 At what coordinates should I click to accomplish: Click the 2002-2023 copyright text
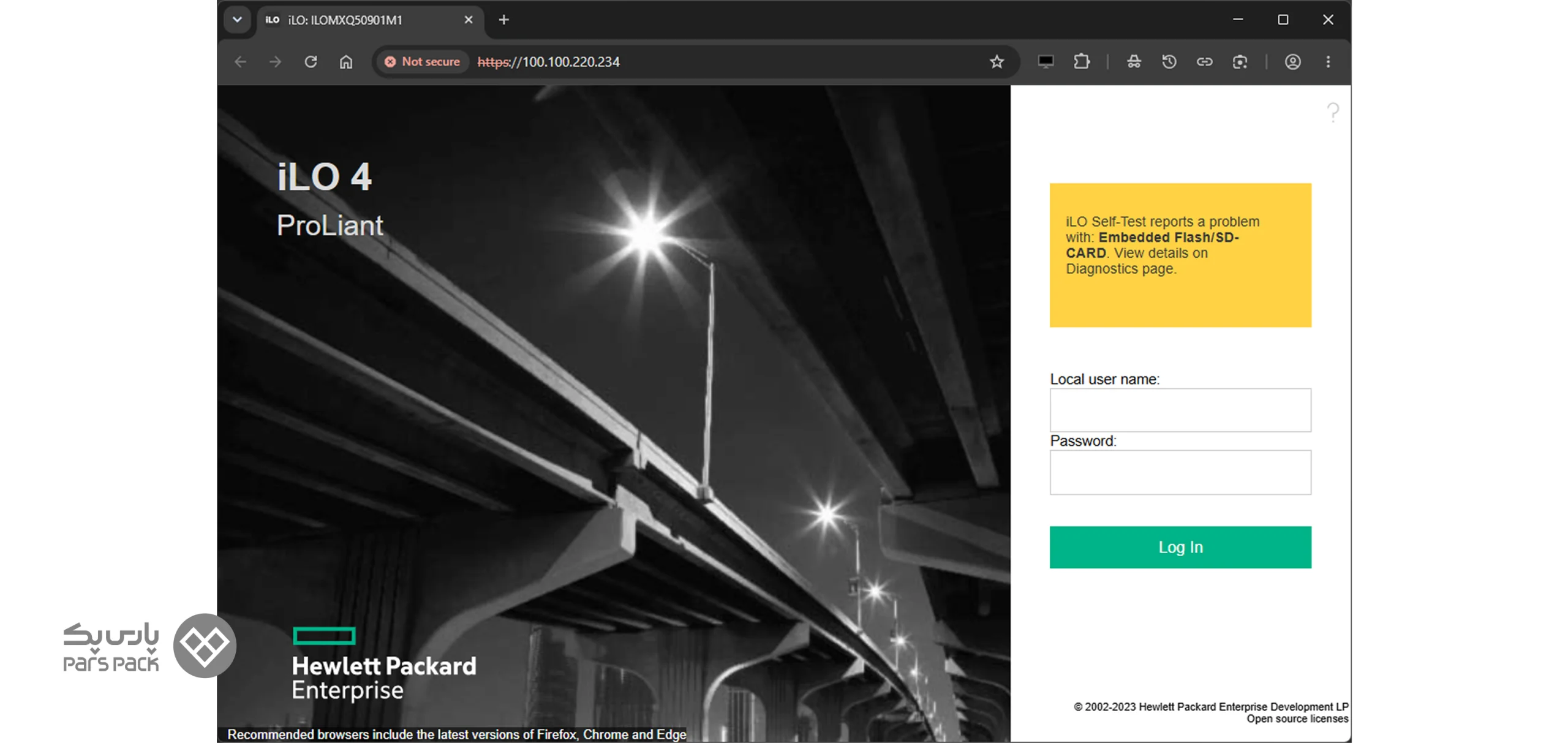point(1210,706)
